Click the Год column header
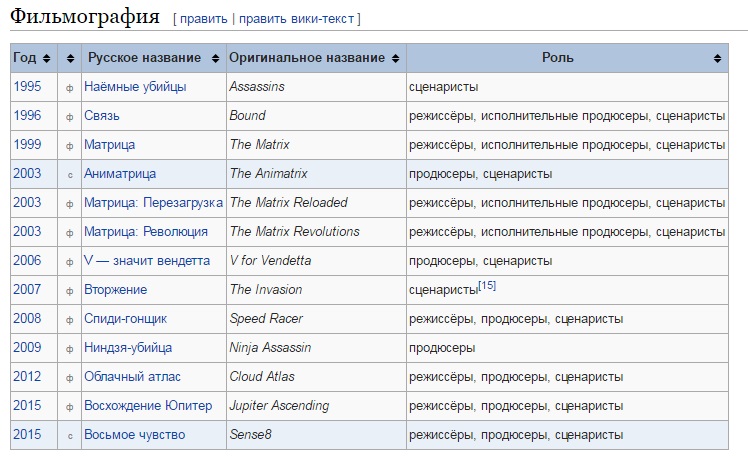This screenshot has height=456, width=748. 34,58
